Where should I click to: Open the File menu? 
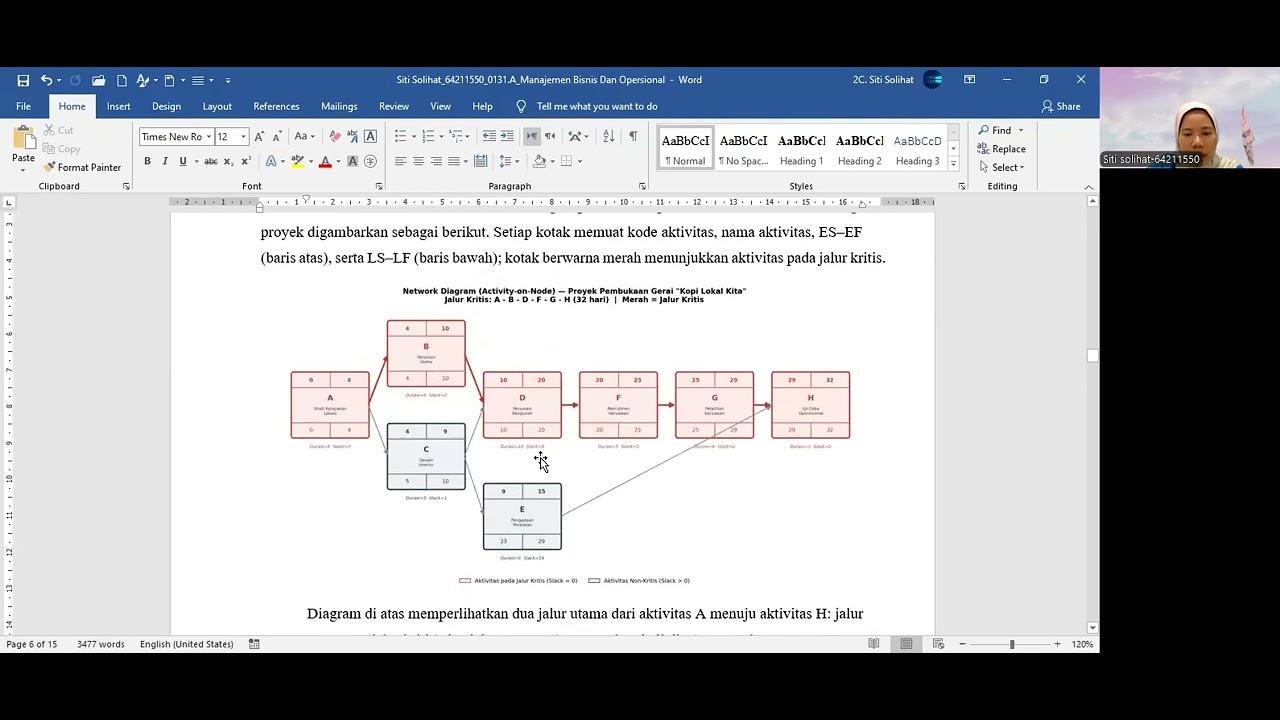23,106
